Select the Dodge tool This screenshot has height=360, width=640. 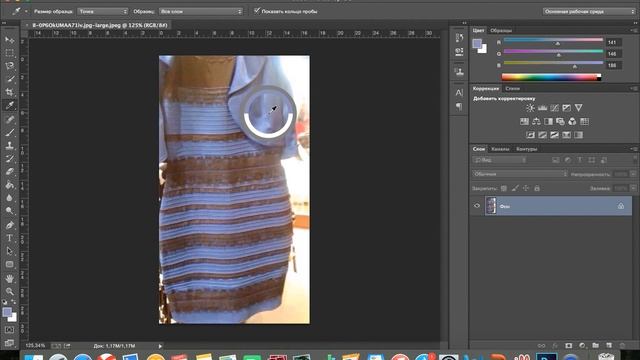(x=9, y=211)
